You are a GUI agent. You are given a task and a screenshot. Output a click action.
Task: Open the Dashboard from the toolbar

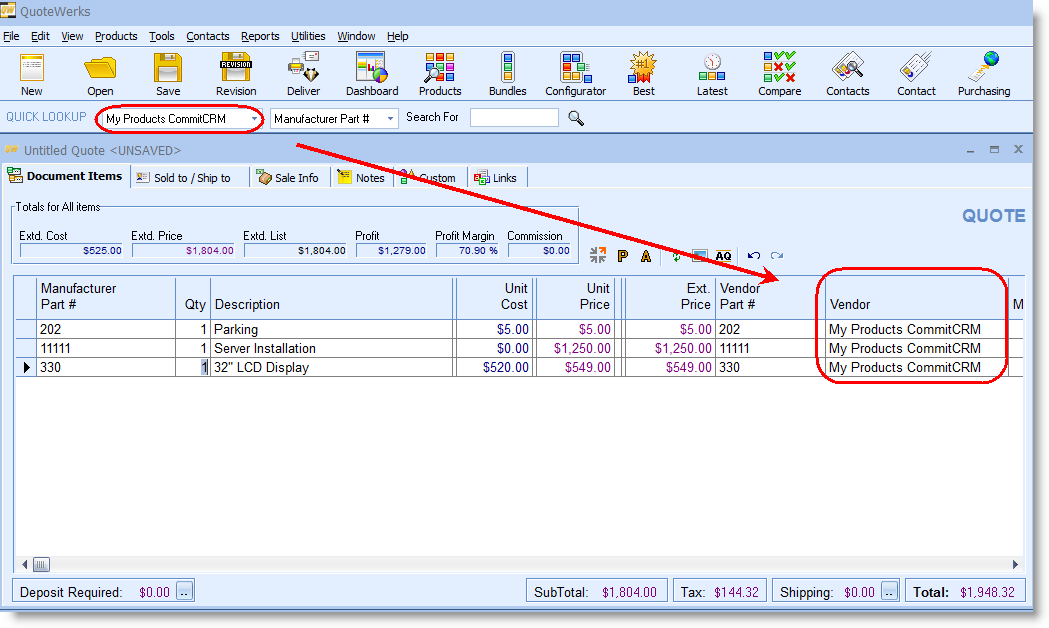click(371, 74)
